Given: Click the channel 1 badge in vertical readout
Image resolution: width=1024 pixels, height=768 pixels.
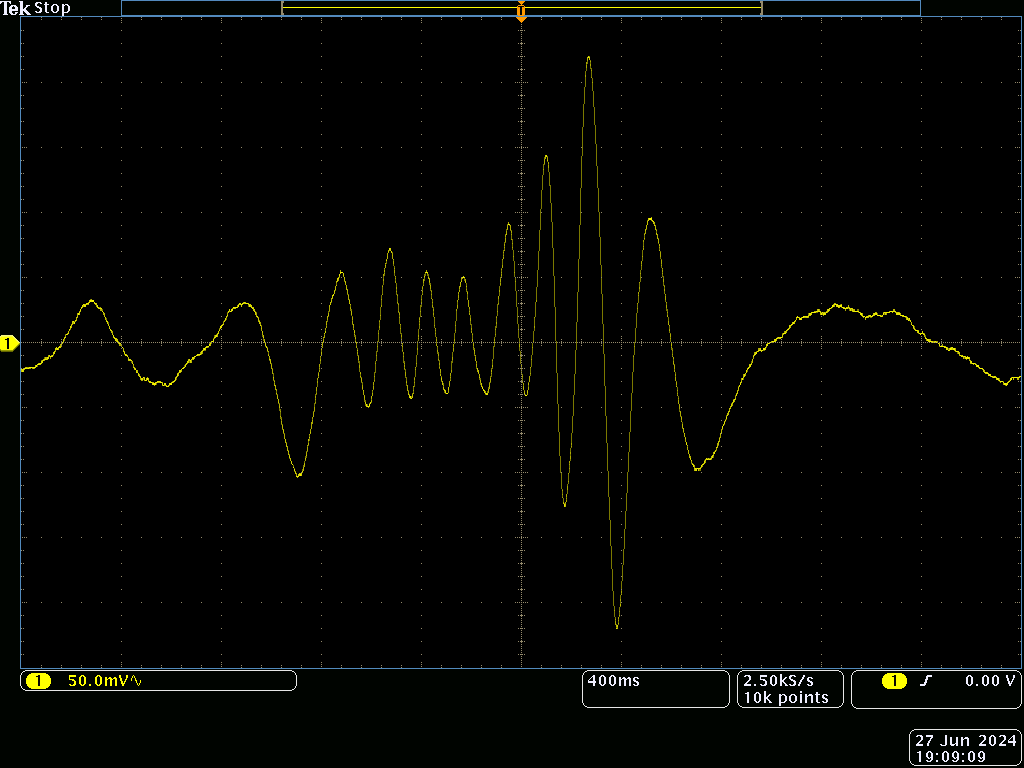Looking at the screenshot, I should coord(39,680).
